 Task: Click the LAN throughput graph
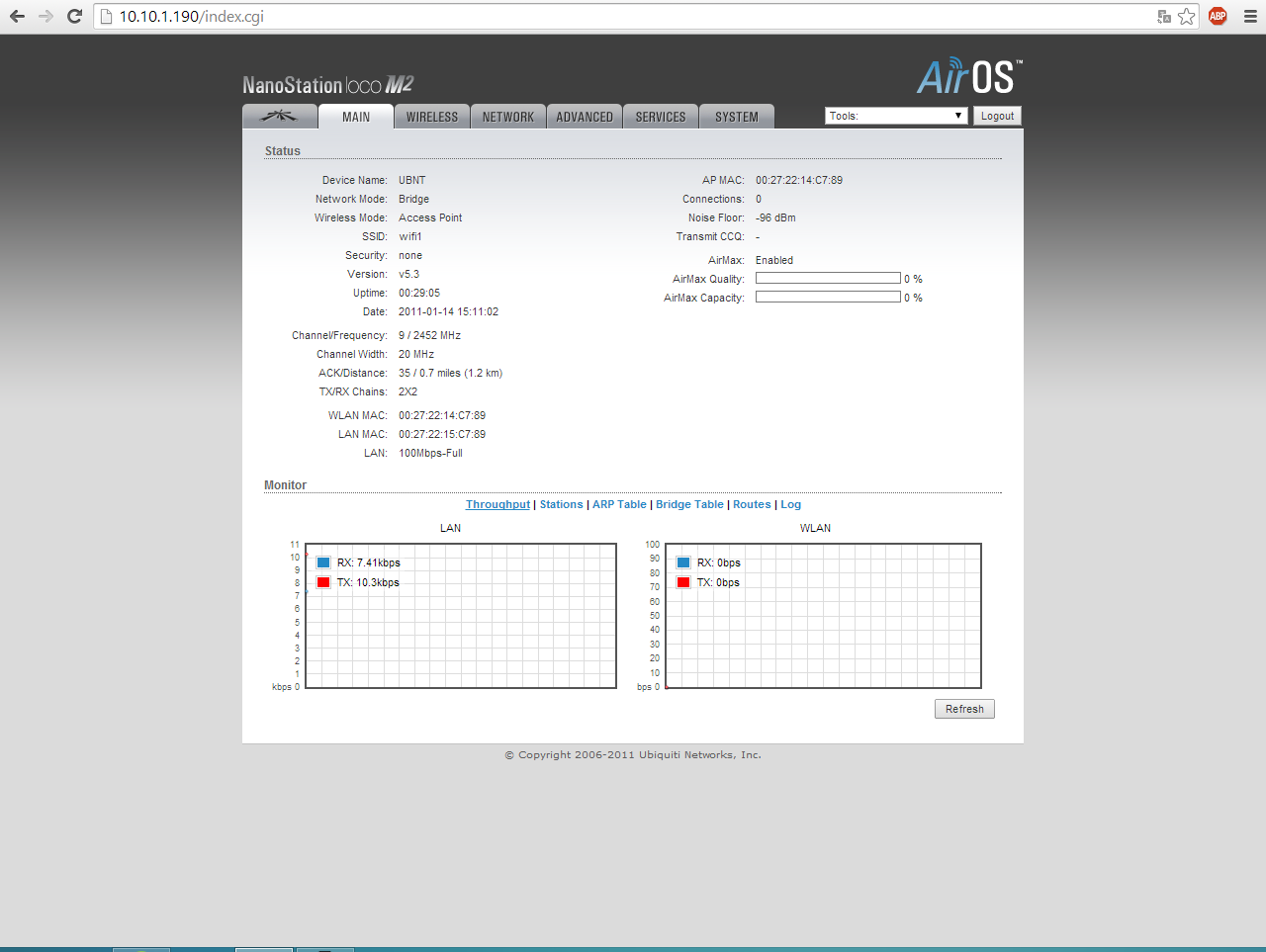coord(461,615)
